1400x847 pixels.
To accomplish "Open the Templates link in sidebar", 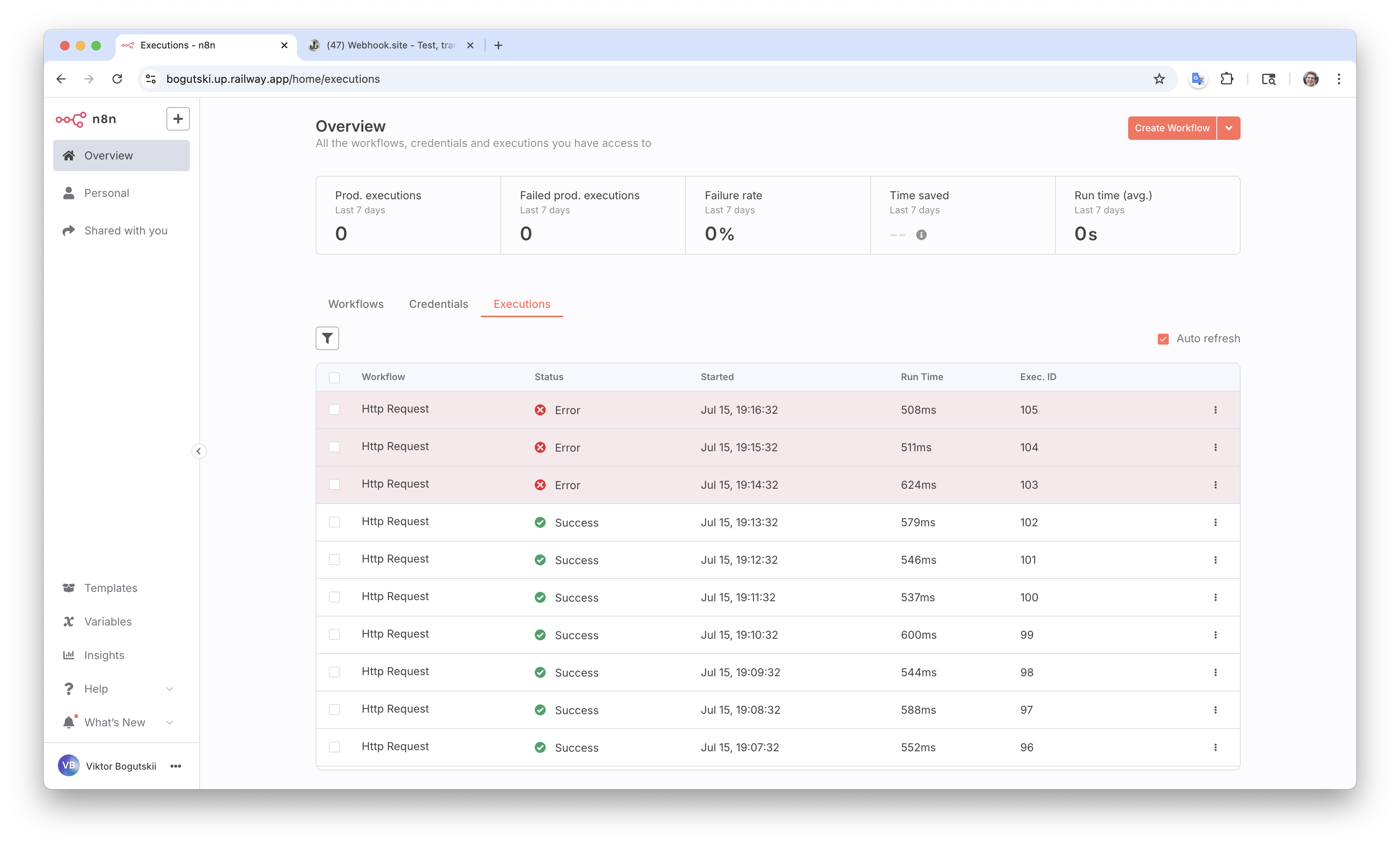I will [x=111, y=588].
